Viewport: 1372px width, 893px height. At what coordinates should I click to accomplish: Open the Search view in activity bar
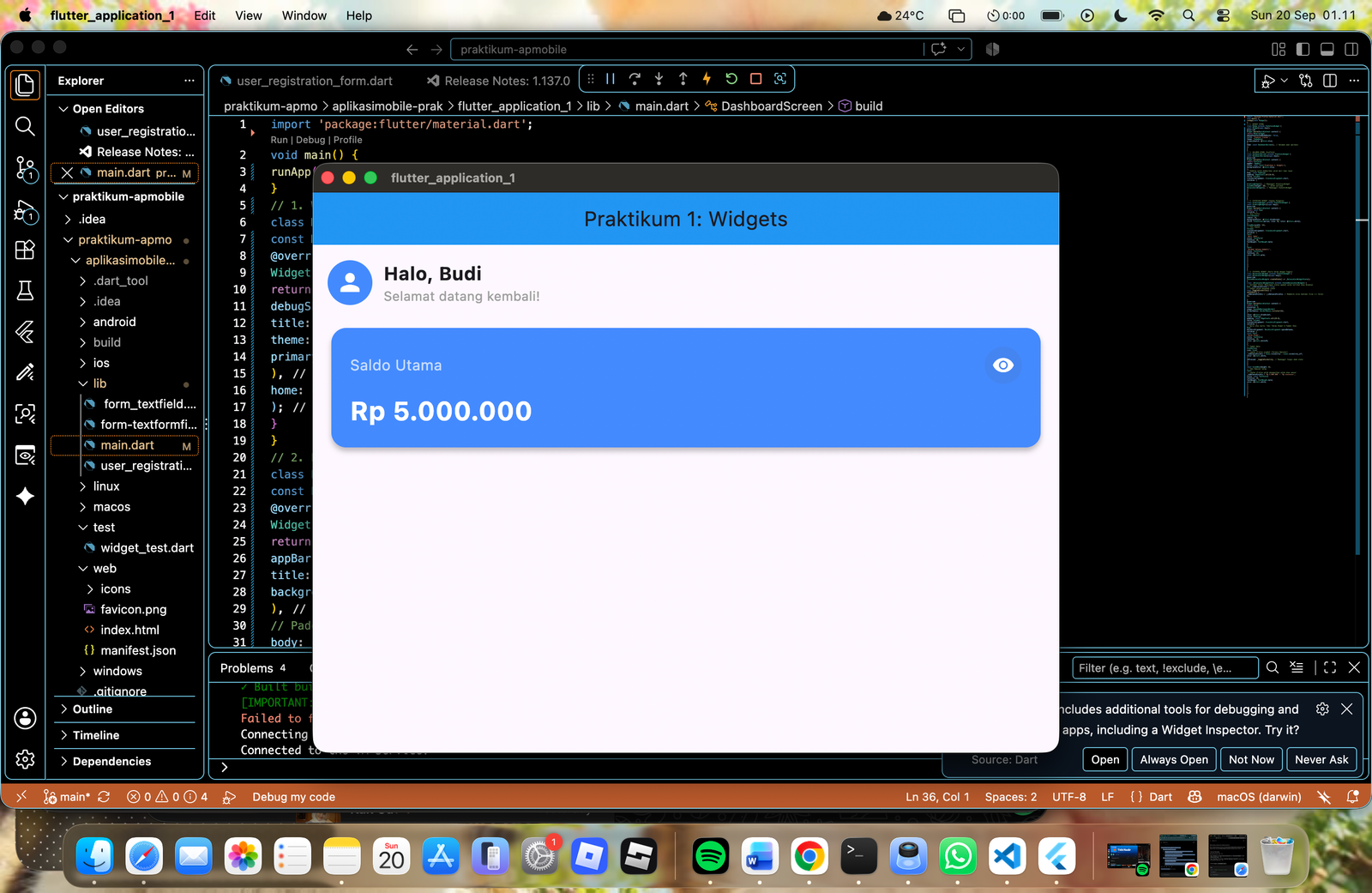tap(25, 126)
